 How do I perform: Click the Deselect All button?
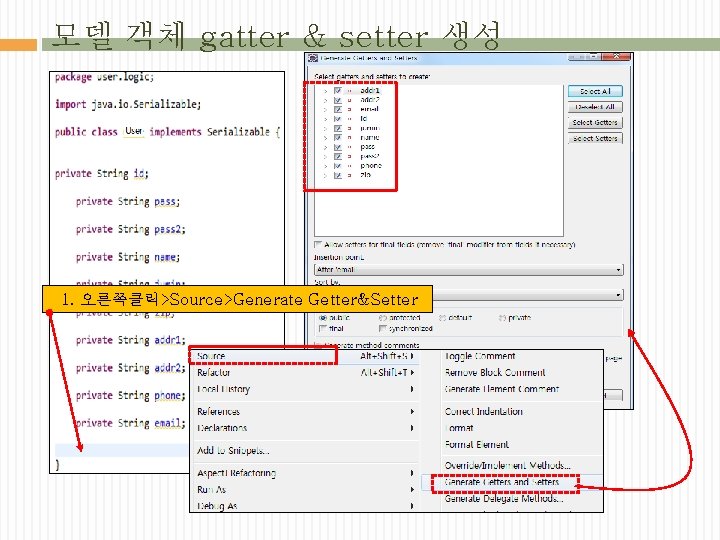[595, 107]
